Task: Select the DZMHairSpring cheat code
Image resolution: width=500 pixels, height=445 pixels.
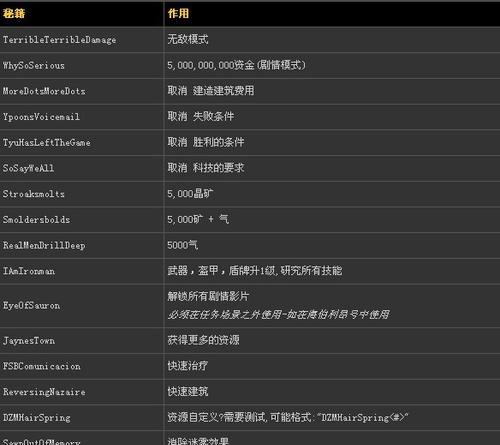Action: point(36,418)
